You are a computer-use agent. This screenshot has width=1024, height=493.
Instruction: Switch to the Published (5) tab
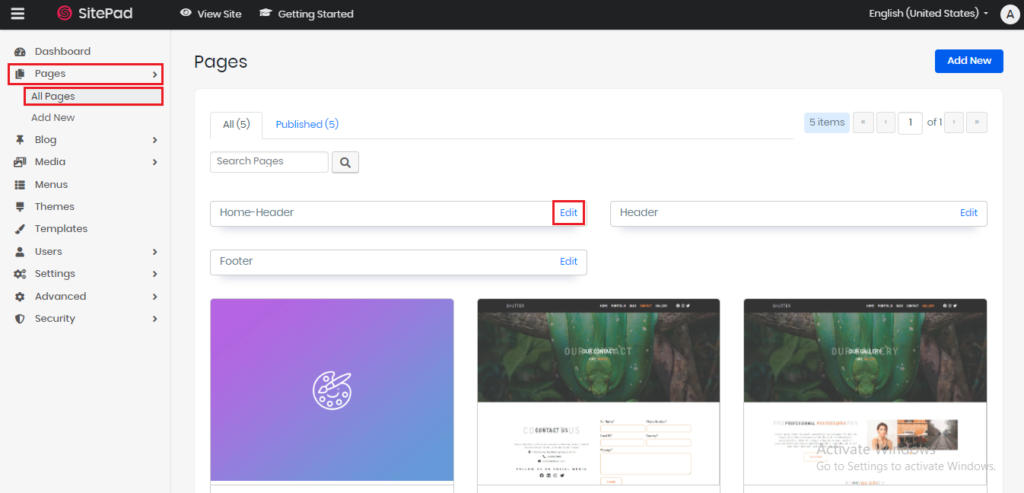307,124
